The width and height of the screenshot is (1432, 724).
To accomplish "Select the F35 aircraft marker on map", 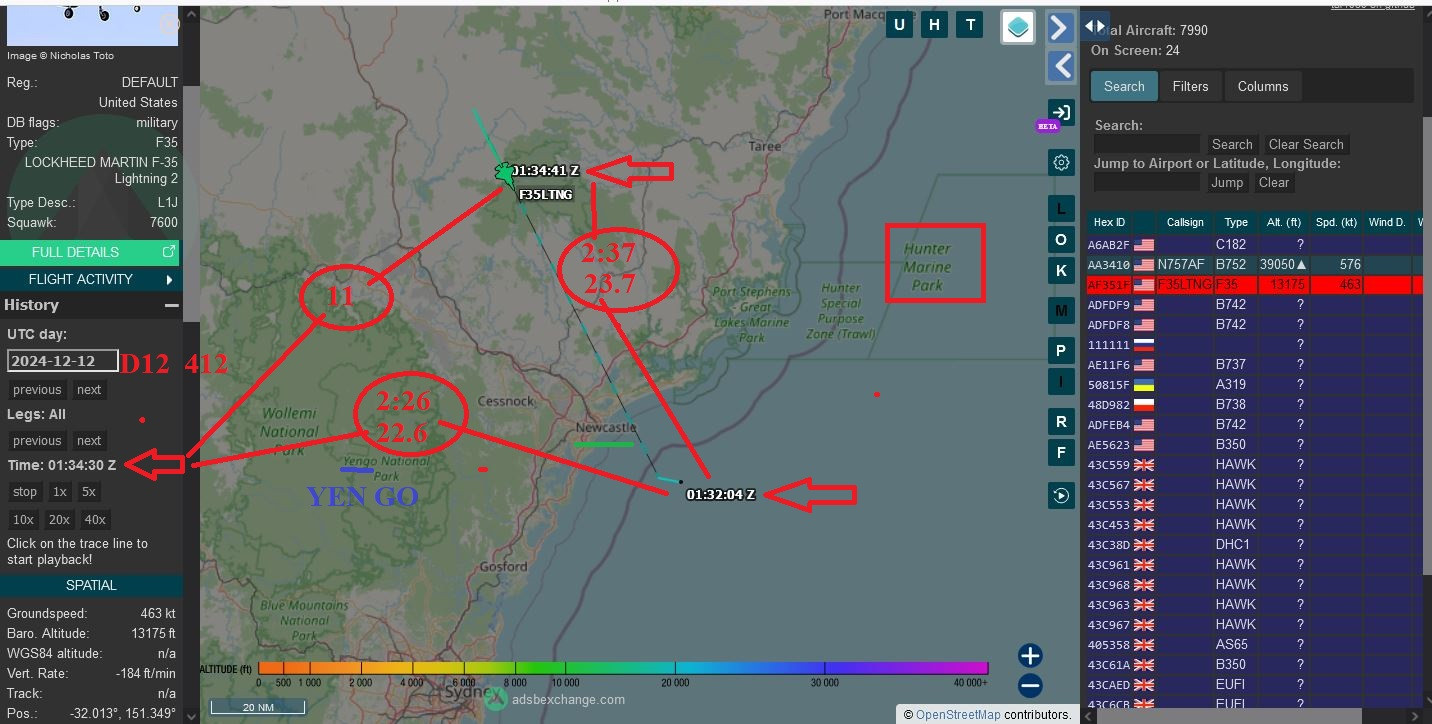I will [503, 173].
